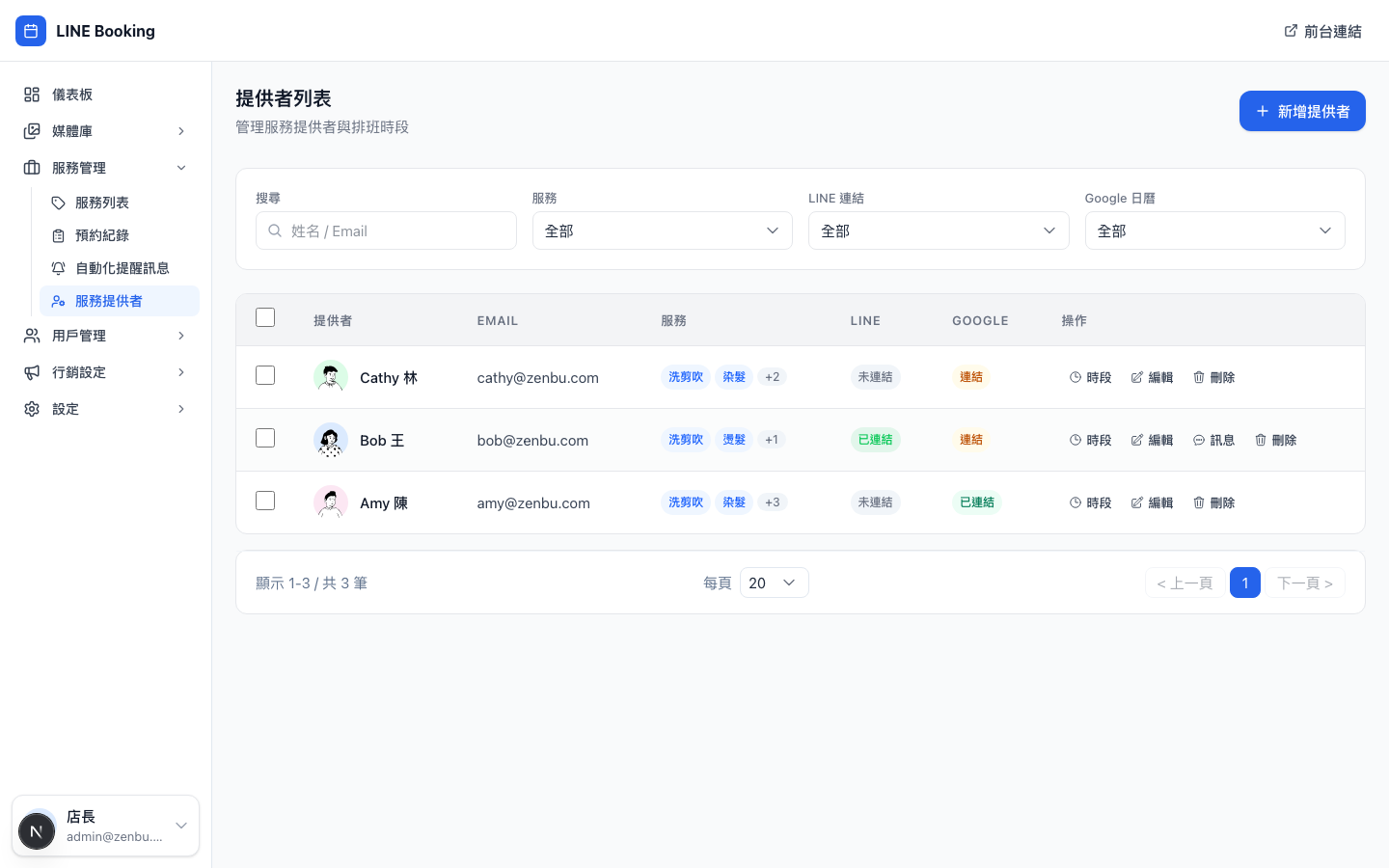Toggle the select-all checkbox in table header
The height and width of the screenshot is (868, 1389).
265,317
